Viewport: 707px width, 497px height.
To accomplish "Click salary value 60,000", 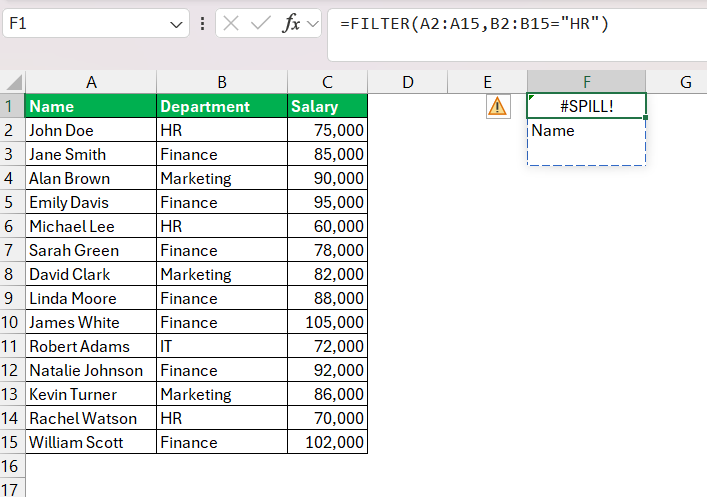I will click(x=327, y=226).
